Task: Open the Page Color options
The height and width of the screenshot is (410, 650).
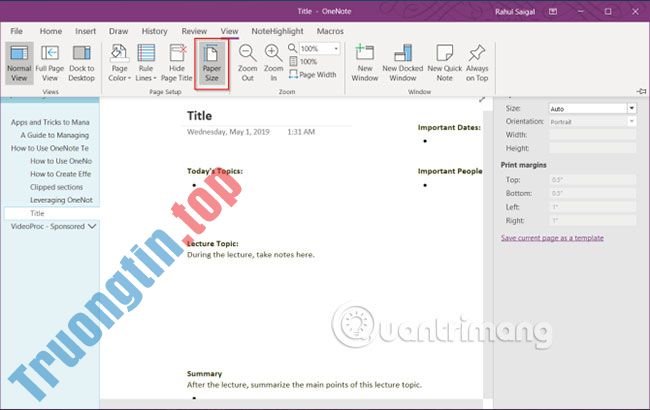Action: point(119,63)
